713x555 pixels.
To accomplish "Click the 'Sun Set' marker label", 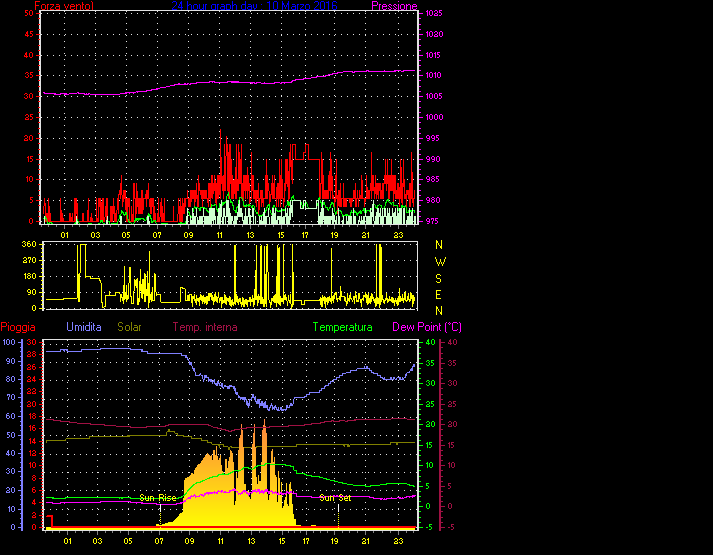I will click(335, 498).
